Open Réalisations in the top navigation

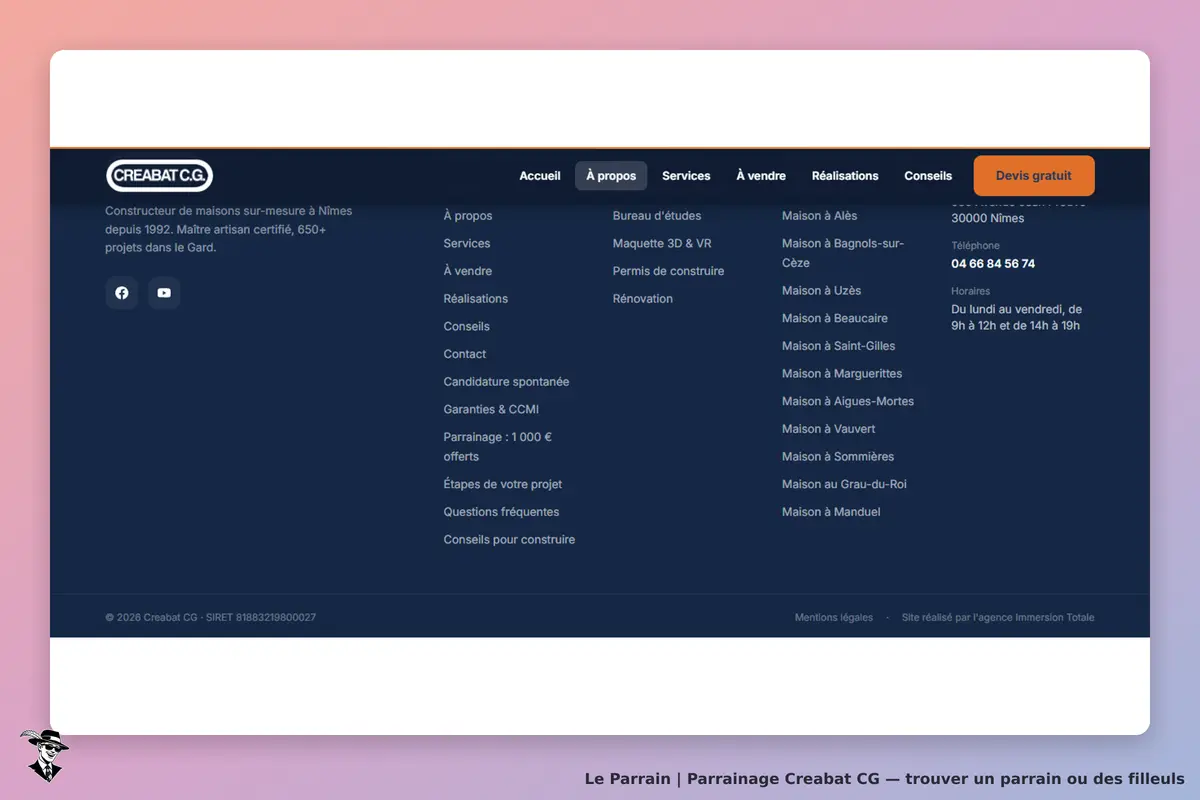pyautogui.click(x=845, y=176)
